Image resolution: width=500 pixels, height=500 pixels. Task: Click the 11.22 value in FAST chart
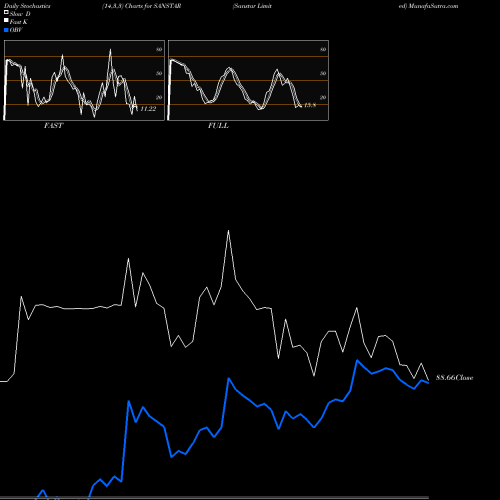click(148, 109)
